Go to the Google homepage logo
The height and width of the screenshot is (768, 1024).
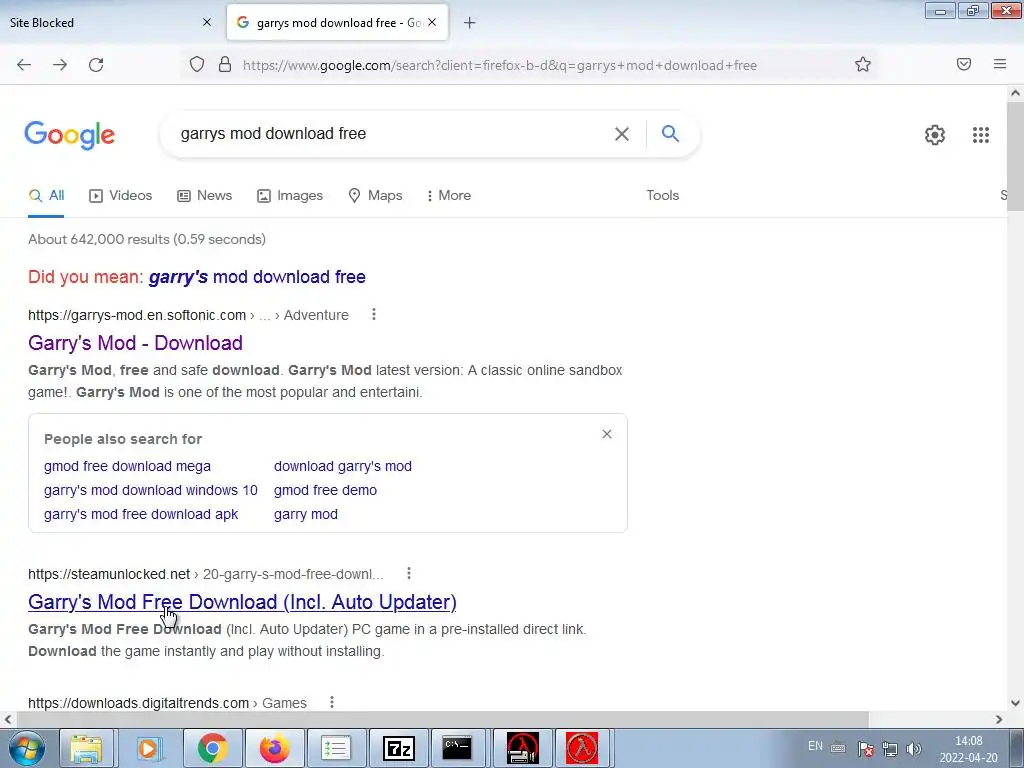click(x=70, y=135)
